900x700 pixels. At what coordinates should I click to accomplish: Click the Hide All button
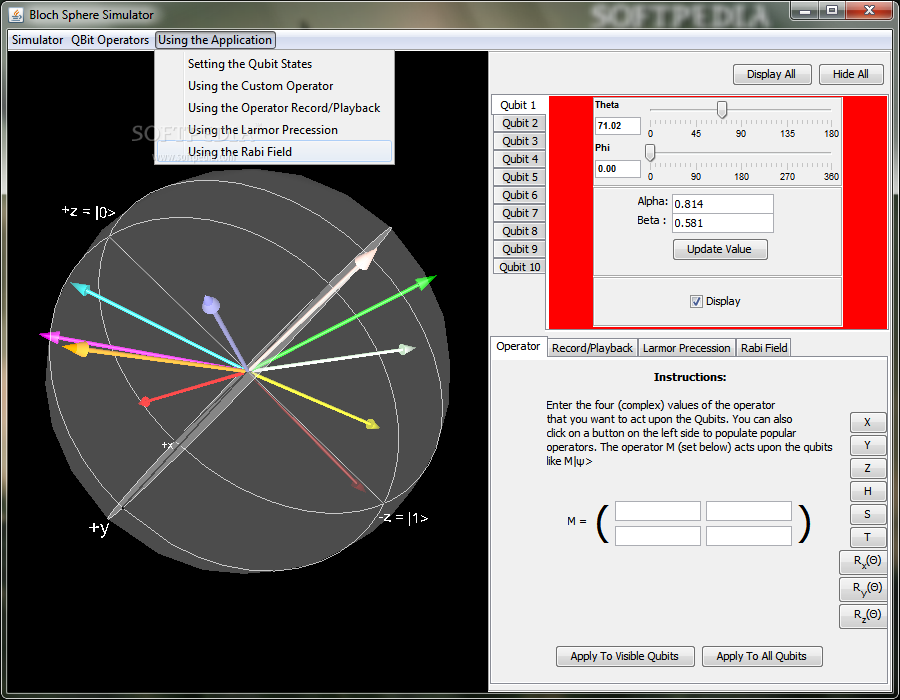pyautogui.click(x=850, y=74)
